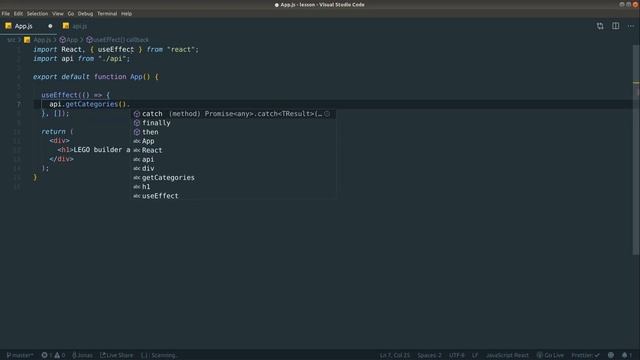Viewport: 640px width, 360px height.
Task: Click the method icon beside catch
Action: [x=137, y=114]
